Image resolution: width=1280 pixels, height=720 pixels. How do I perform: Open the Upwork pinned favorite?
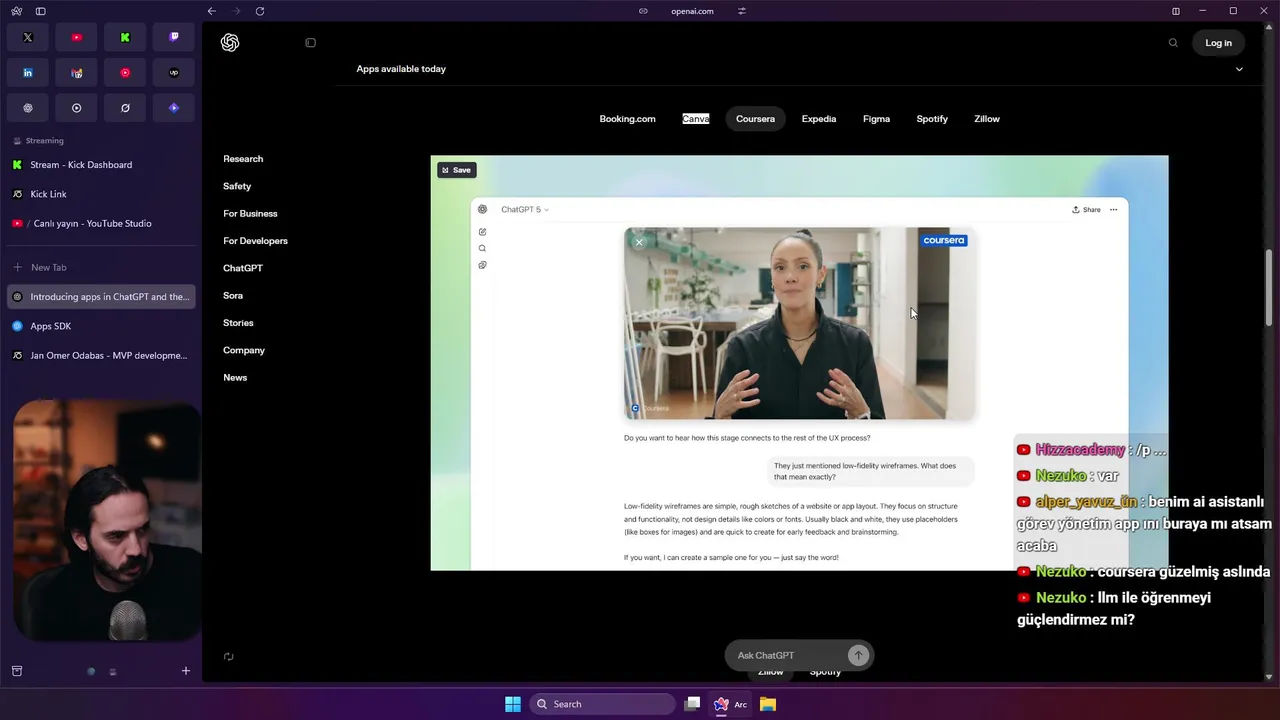(174, 72)
